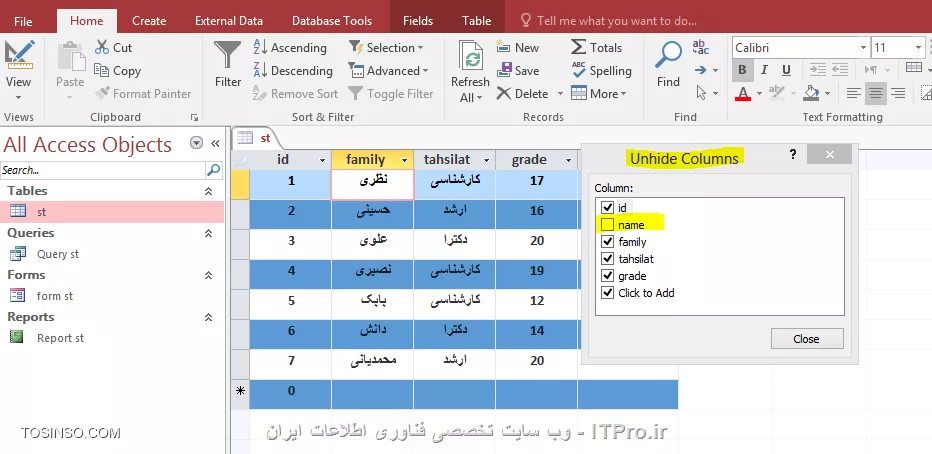932x454 pixels.
Task: Switch to the Table tab
Action: (x=477, y=21)
